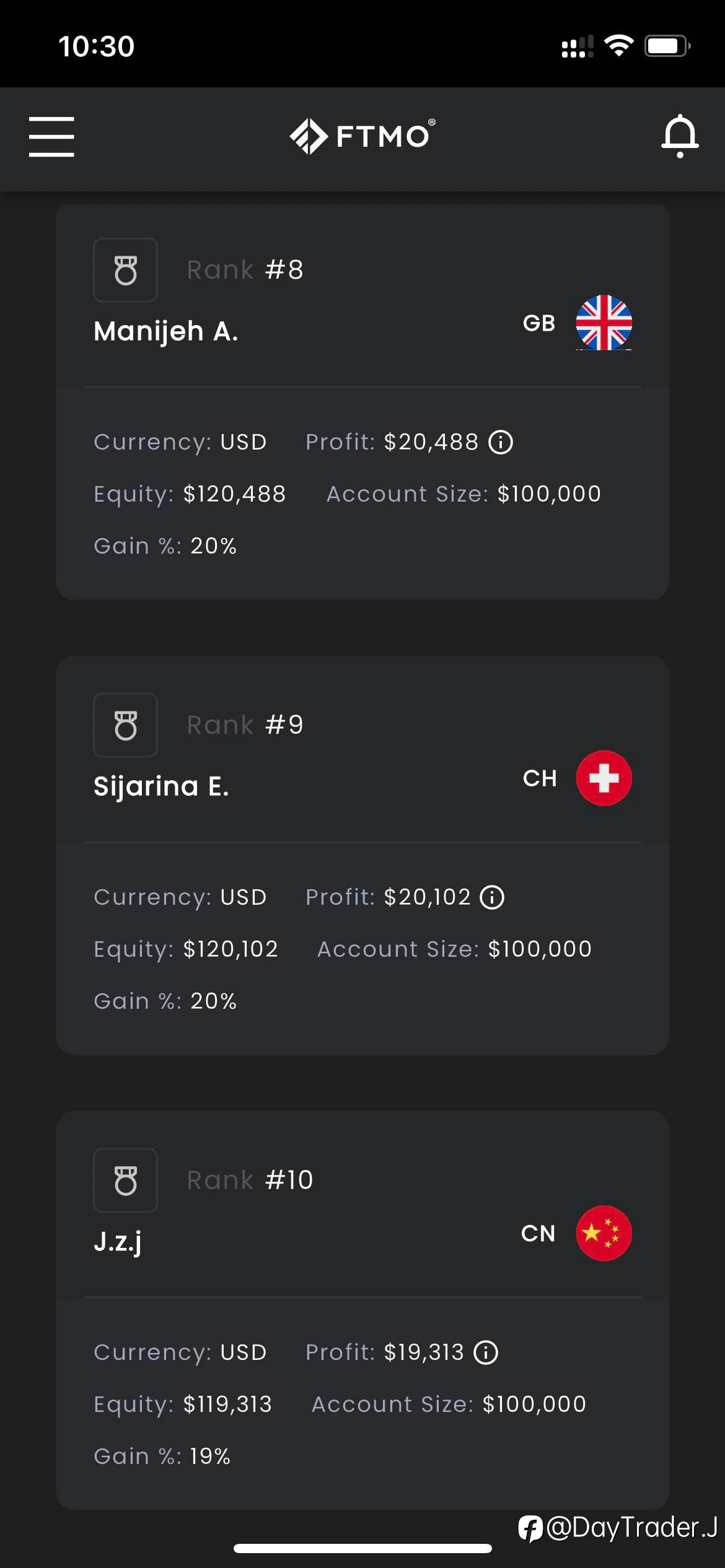Tap Account Size on J.z.j card
725x1568 pixels.
click(449, 1405)
